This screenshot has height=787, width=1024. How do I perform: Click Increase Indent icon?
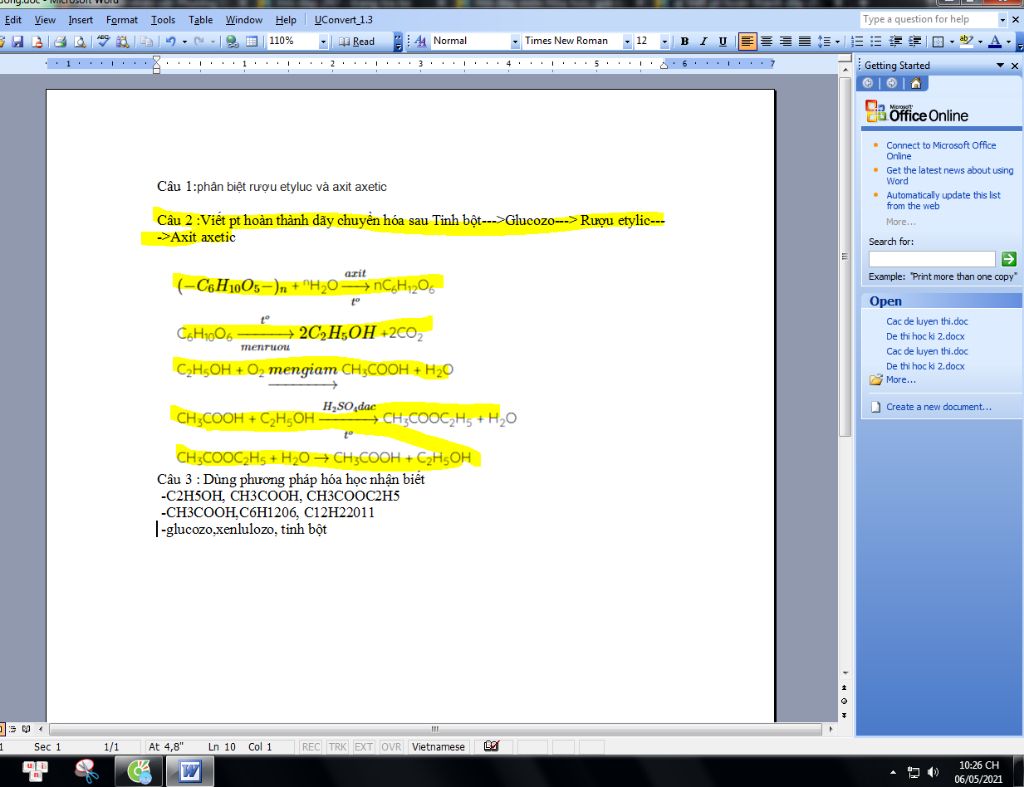(915, 41)
